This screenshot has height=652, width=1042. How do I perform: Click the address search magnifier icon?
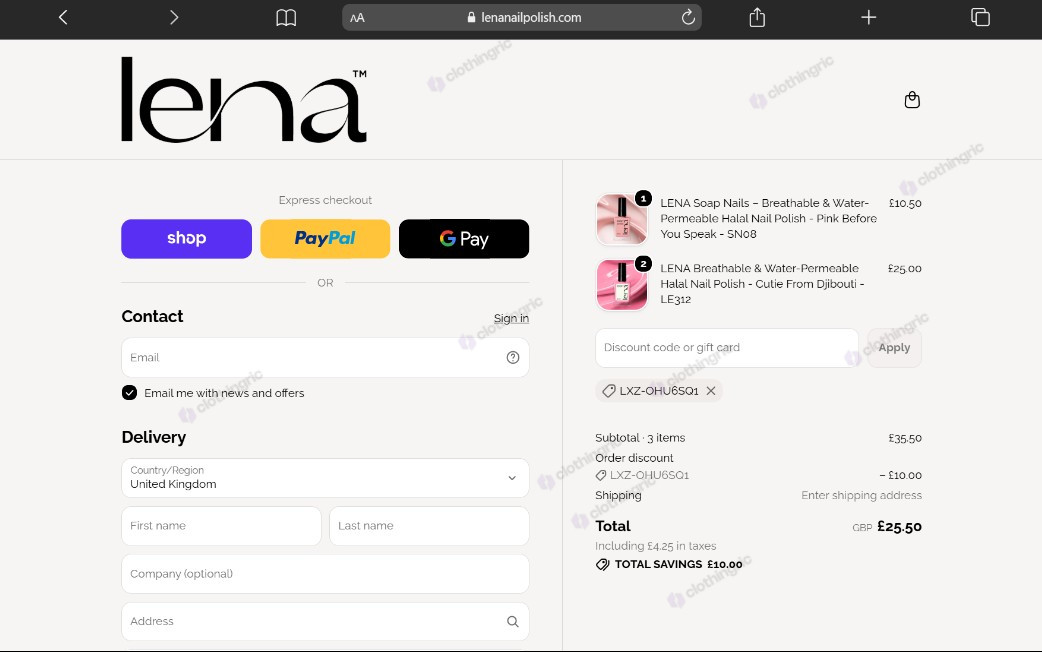[512, 621]
